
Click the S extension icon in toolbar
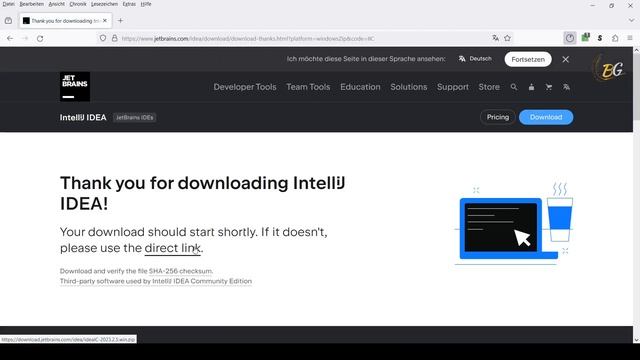point(600,38)
